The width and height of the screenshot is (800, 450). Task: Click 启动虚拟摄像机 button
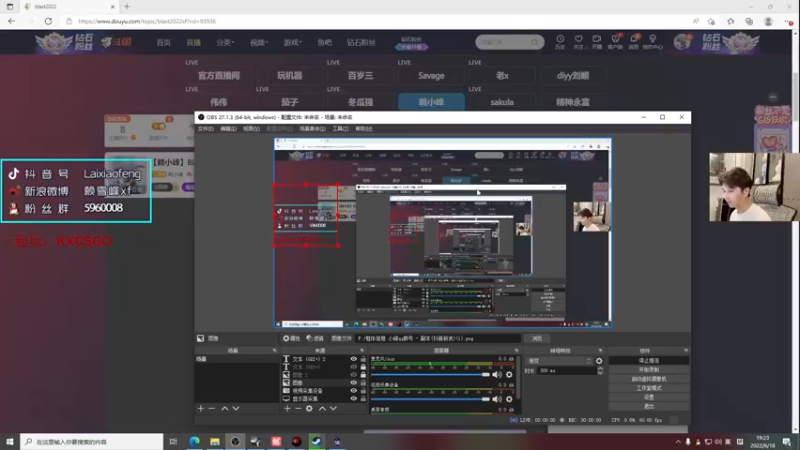pyautogui.click(x=648, y=379)
